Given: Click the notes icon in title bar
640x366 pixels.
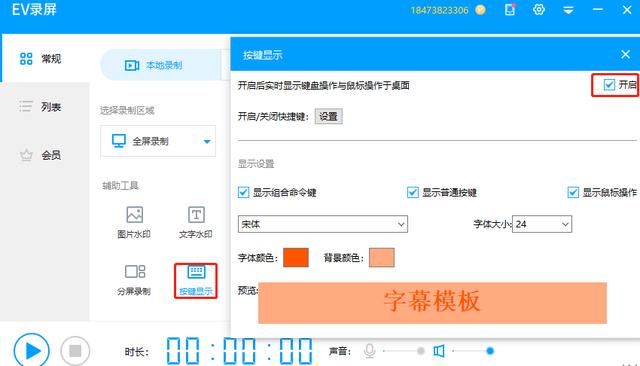Looking at the screenshot, I should pos(510,9).
